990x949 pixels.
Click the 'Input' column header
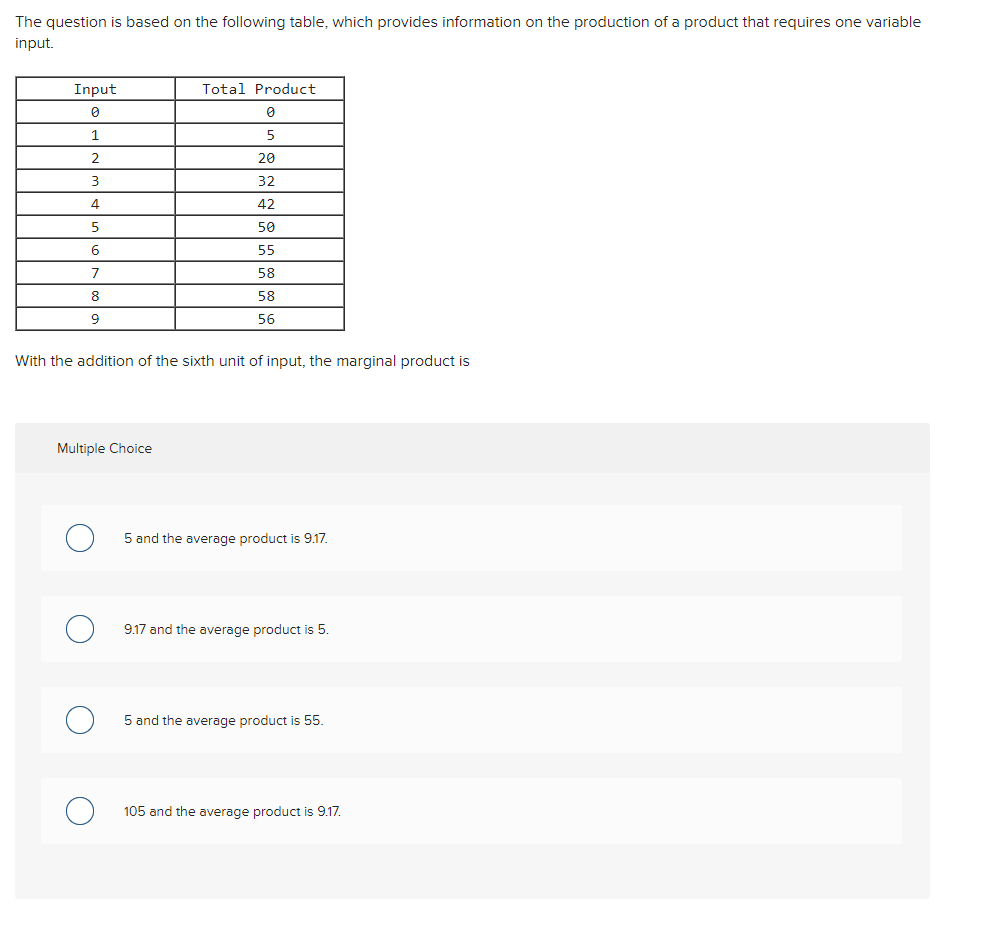click(x=95, y=88)
